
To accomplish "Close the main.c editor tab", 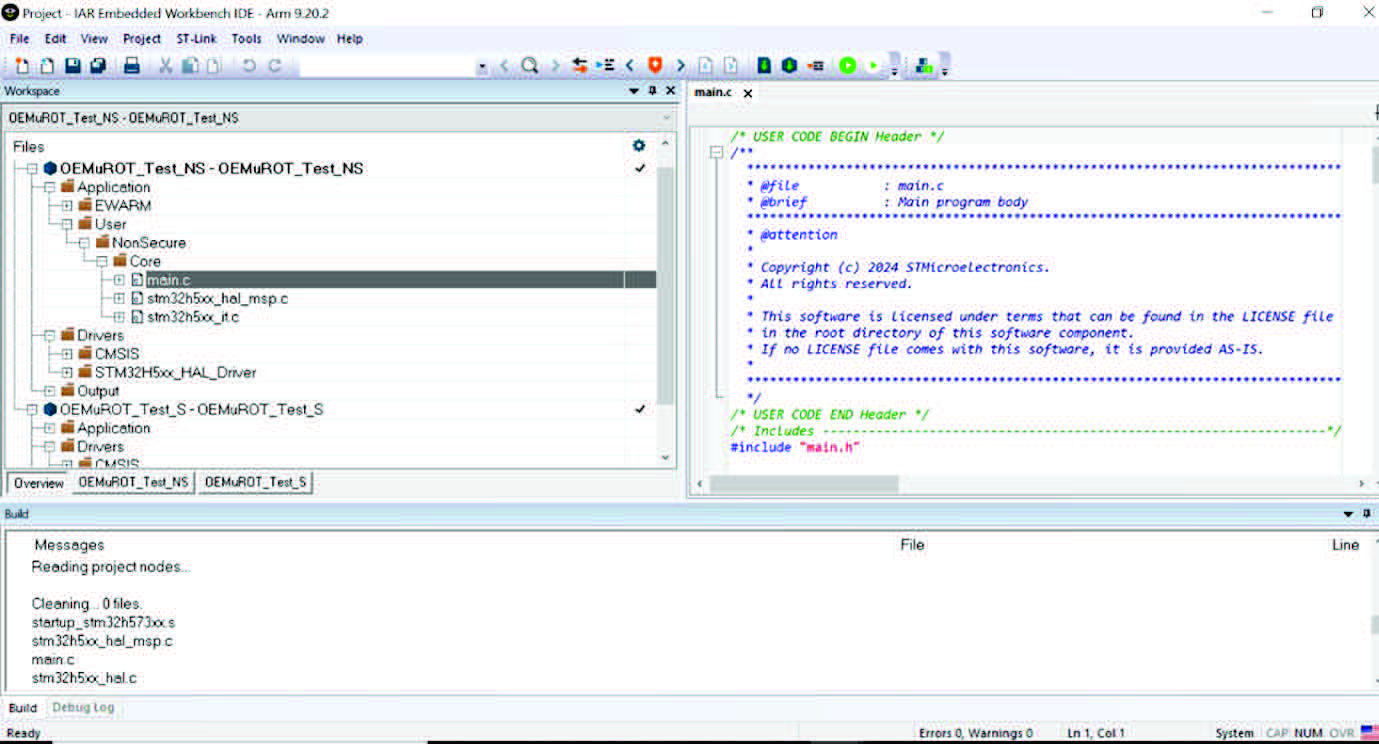I will (747, 93).
